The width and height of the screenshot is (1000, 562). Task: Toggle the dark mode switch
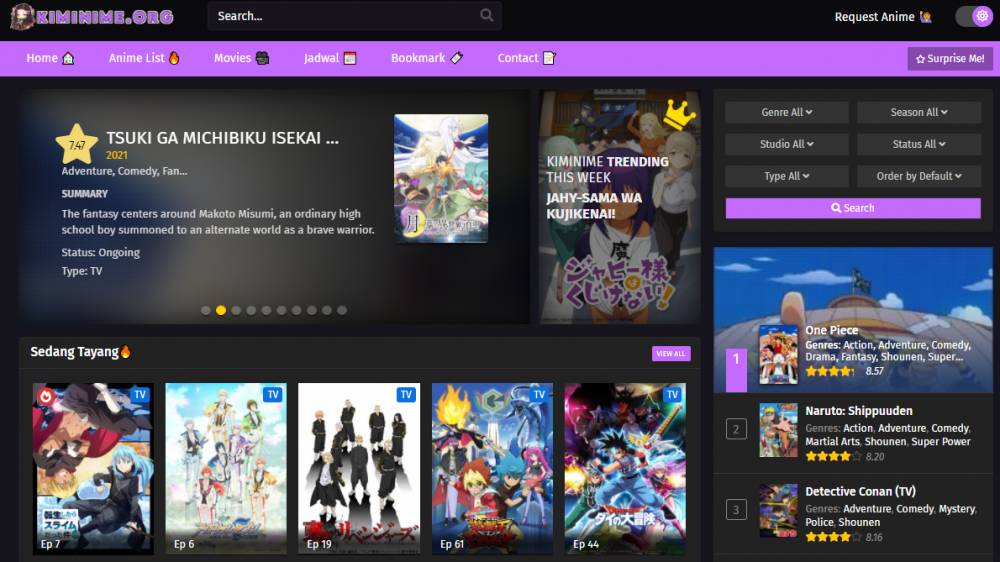(x=973, y=17)
